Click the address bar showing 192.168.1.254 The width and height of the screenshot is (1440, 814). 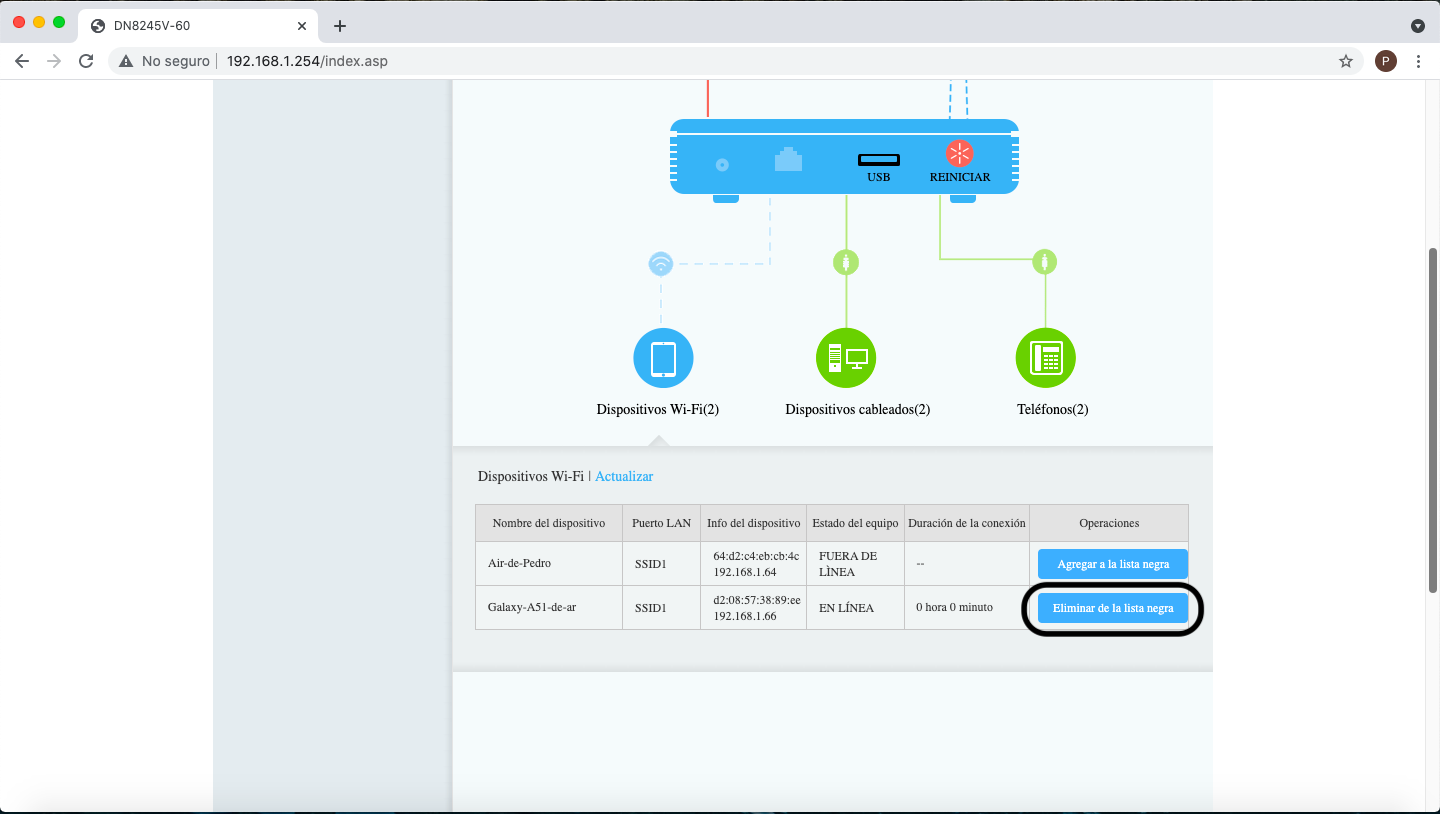[x=700, y=61]
